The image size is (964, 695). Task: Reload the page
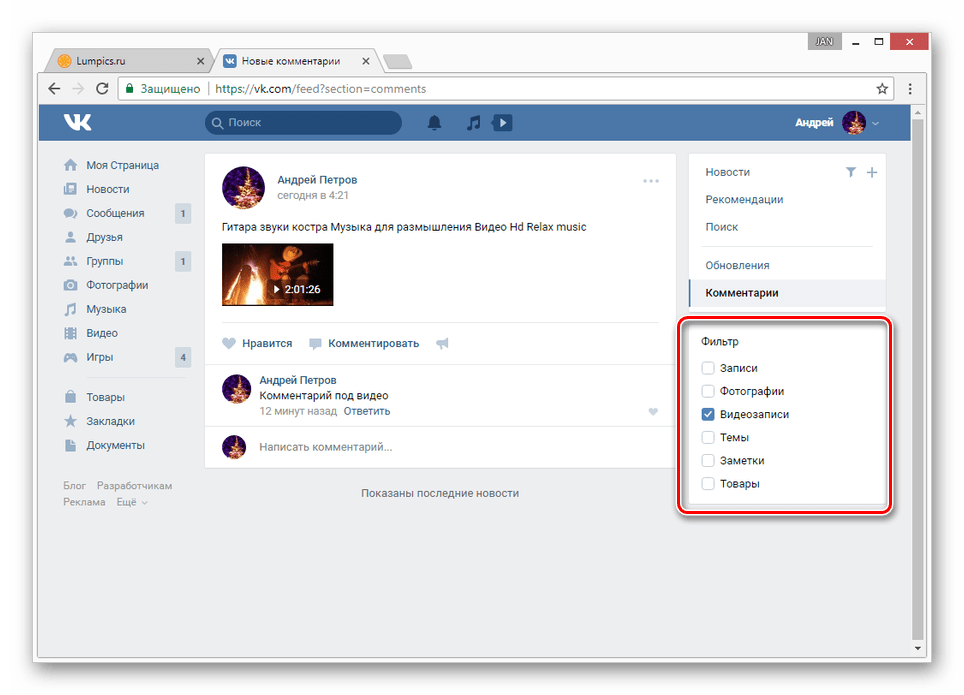tap(102, 89)
